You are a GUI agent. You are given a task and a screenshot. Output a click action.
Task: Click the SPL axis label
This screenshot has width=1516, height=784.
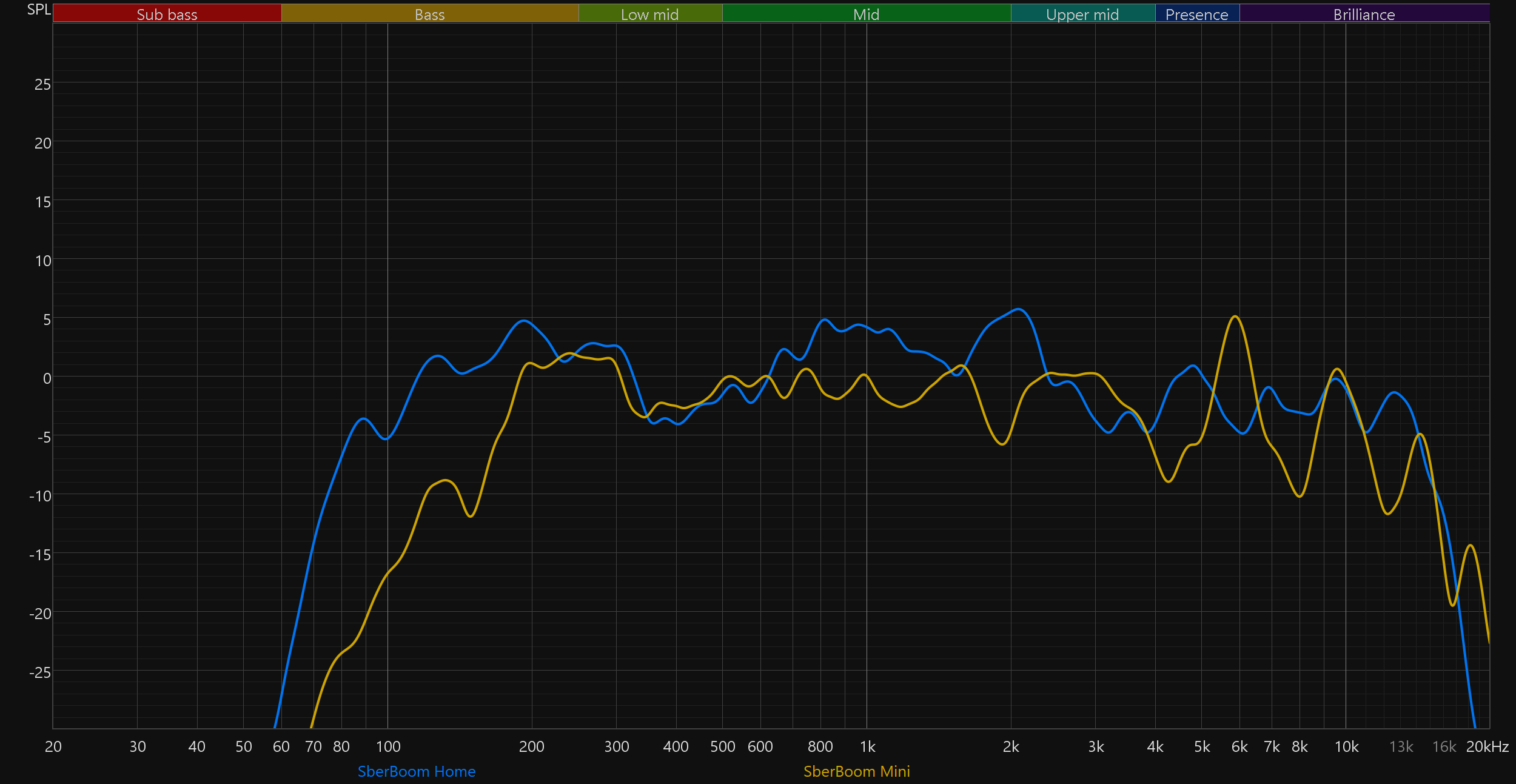tap(39, 9)
